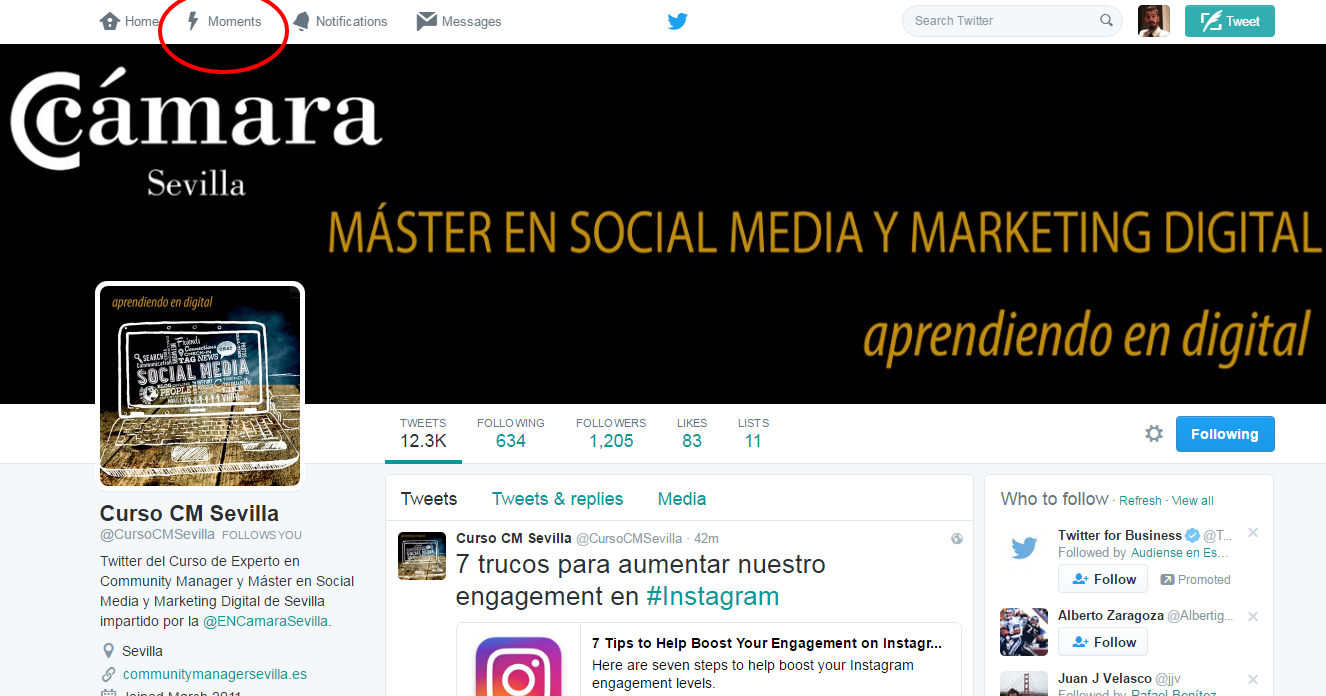
Task: Click the @CursoCMSevilla handle under profile name
Action: click(157, 535)
